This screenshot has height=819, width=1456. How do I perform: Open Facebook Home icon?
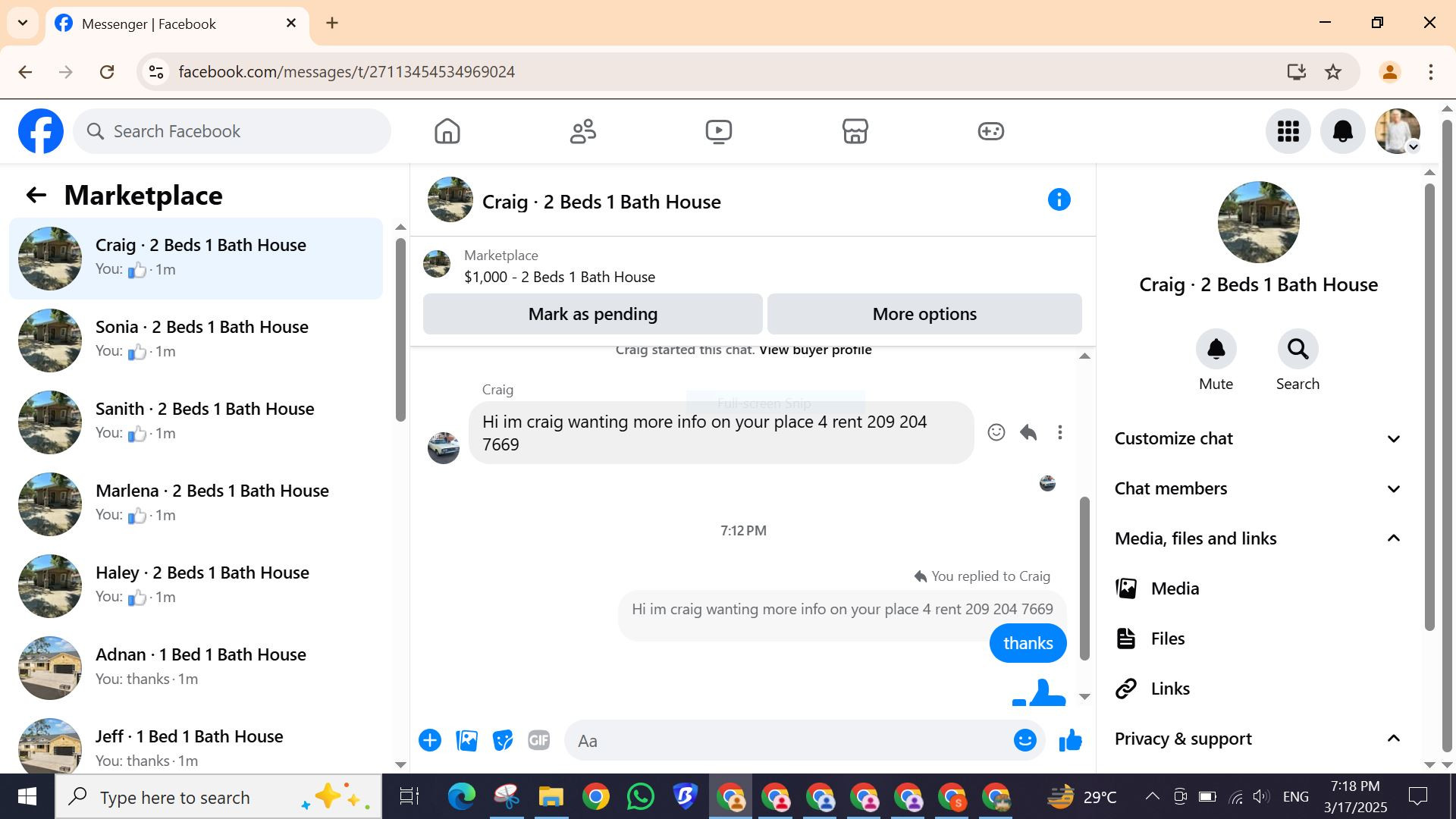coord(447,131)
